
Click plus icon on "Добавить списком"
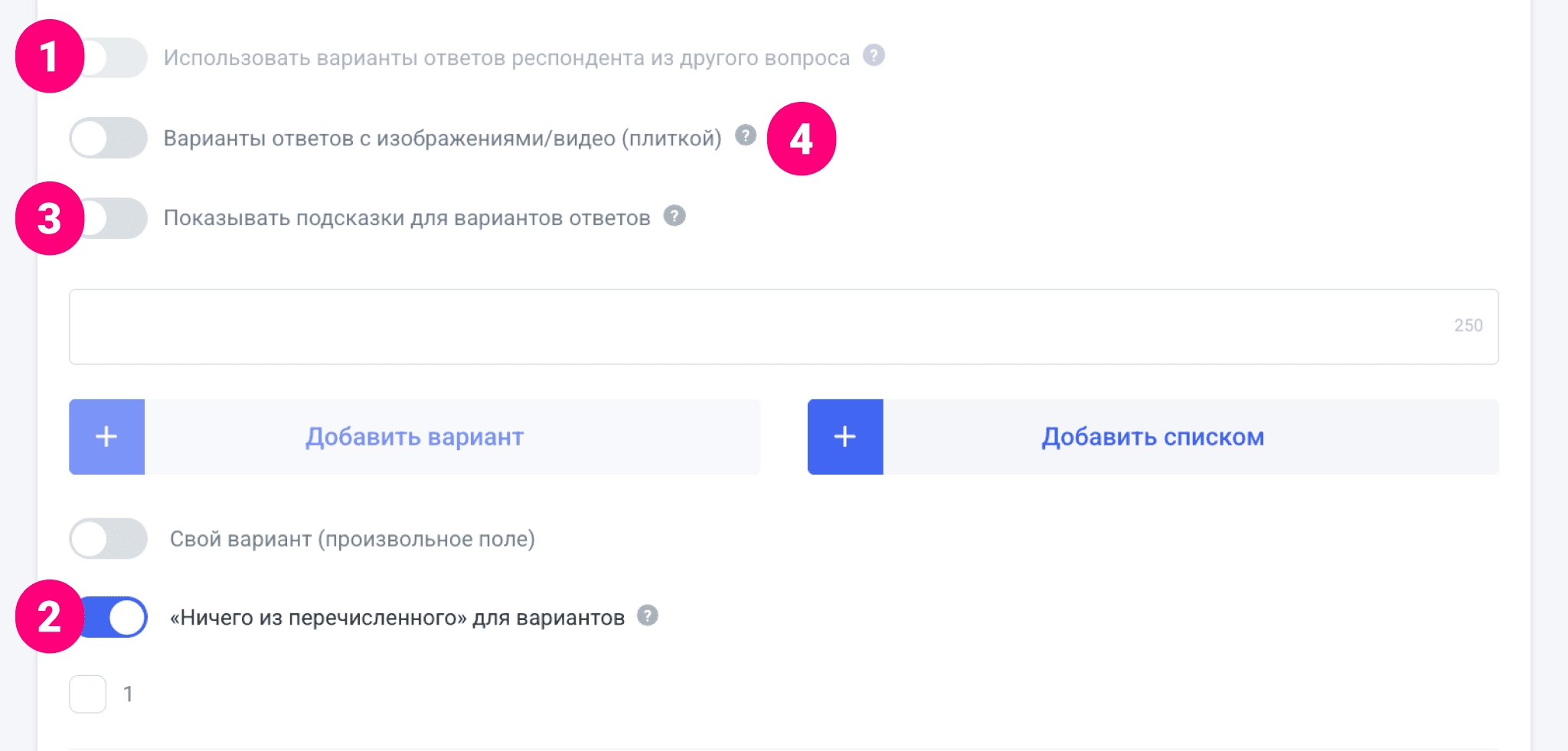[x=845, y=436]
